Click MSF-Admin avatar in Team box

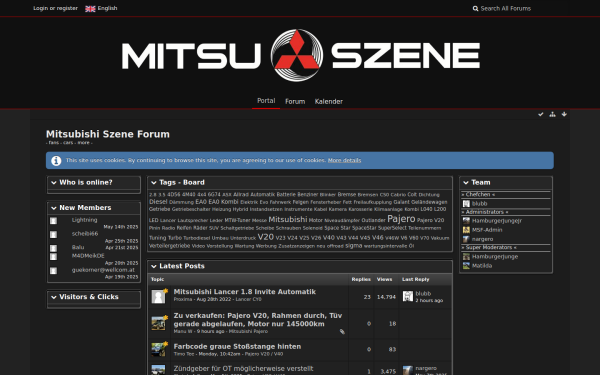coord(466,230)
